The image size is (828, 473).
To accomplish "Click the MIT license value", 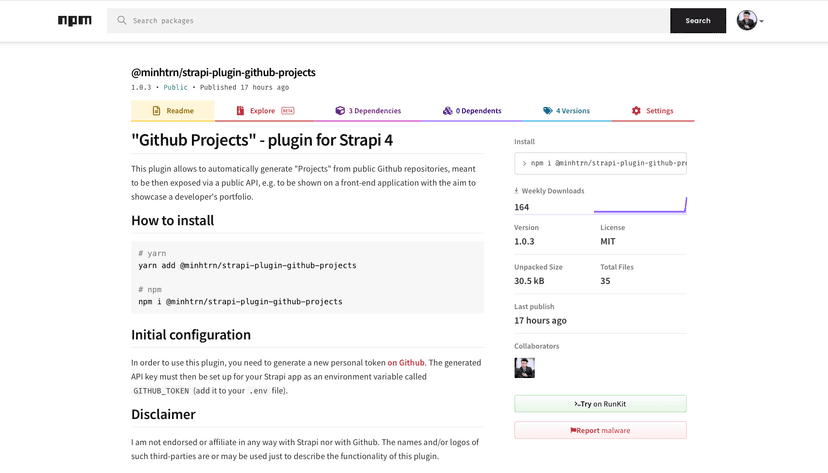I will pyautogui.click(x=608, y=241).
